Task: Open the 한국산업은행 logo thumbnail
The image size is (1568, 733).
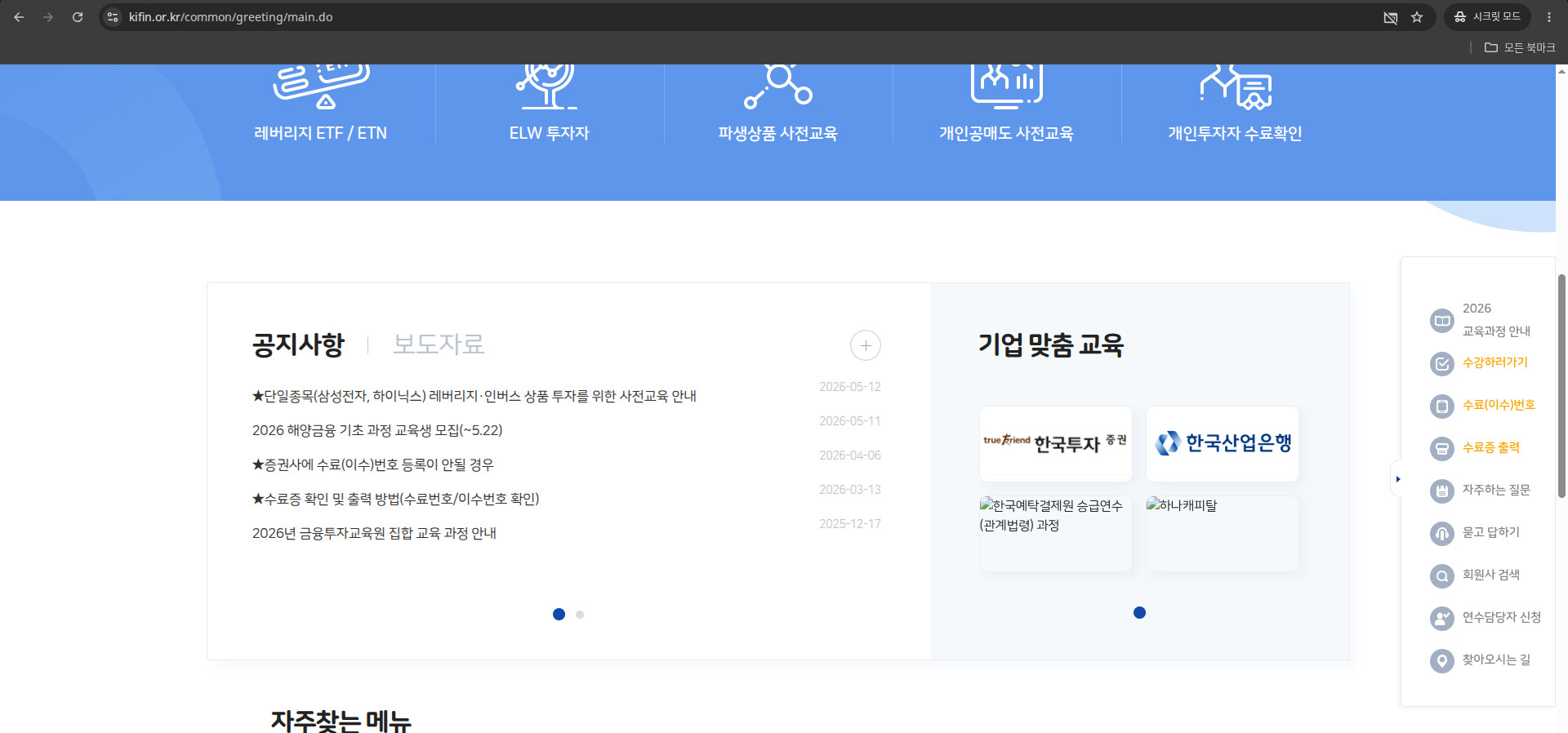Action: [x=1223, y=443]
